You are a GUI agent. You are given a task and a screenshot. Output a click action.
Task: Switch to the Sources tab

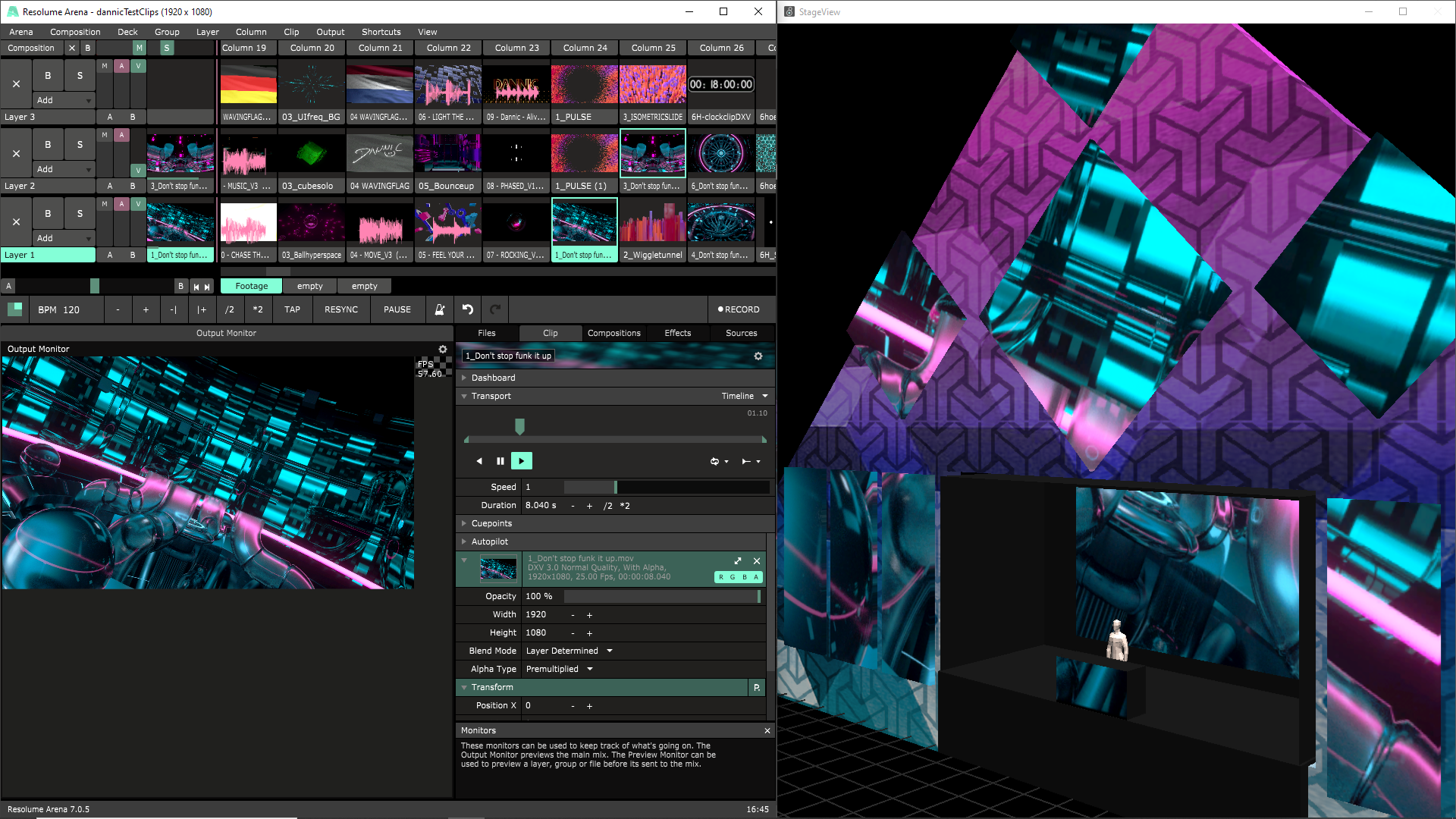[741, 333]
